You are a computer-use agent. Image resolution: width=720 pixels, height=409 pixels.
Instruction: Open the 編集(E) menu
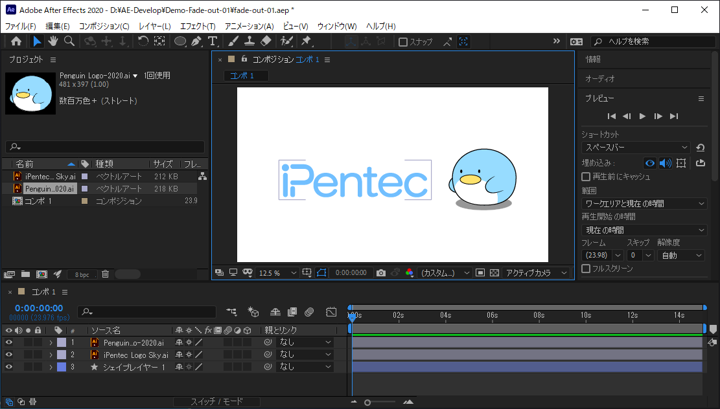click(x=57, y=26)
